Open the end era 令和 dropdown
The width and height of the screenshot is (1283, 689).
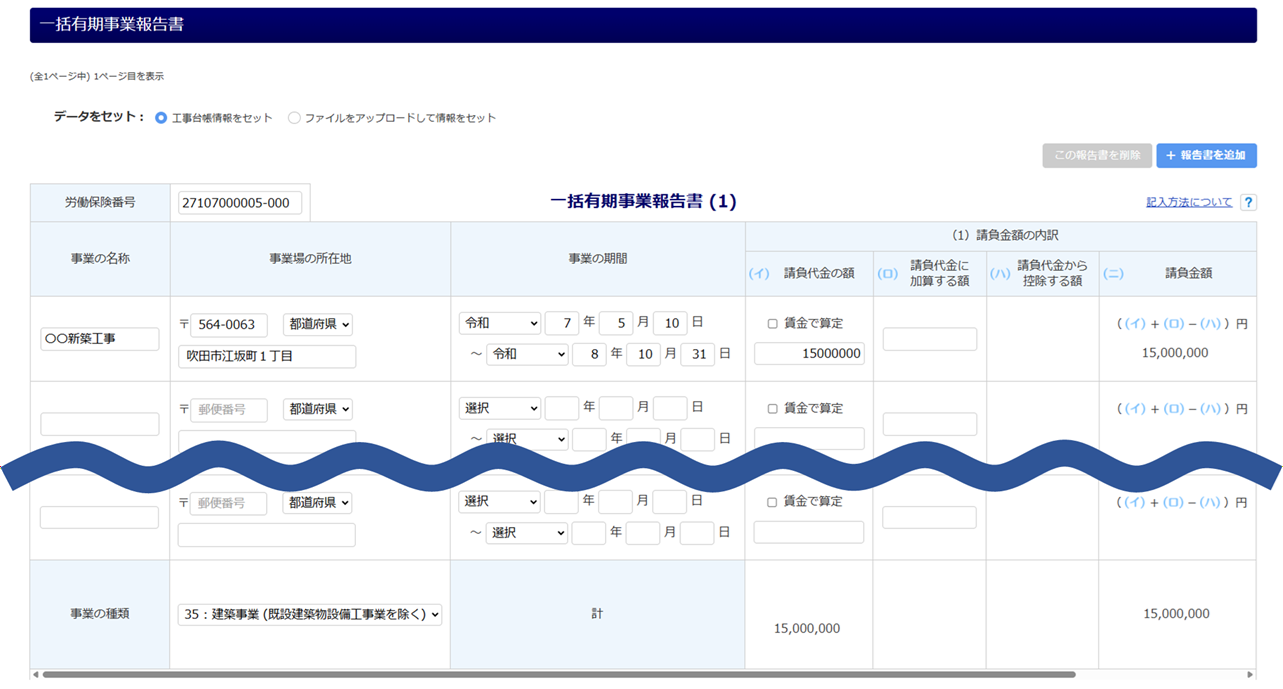[527, 354]
